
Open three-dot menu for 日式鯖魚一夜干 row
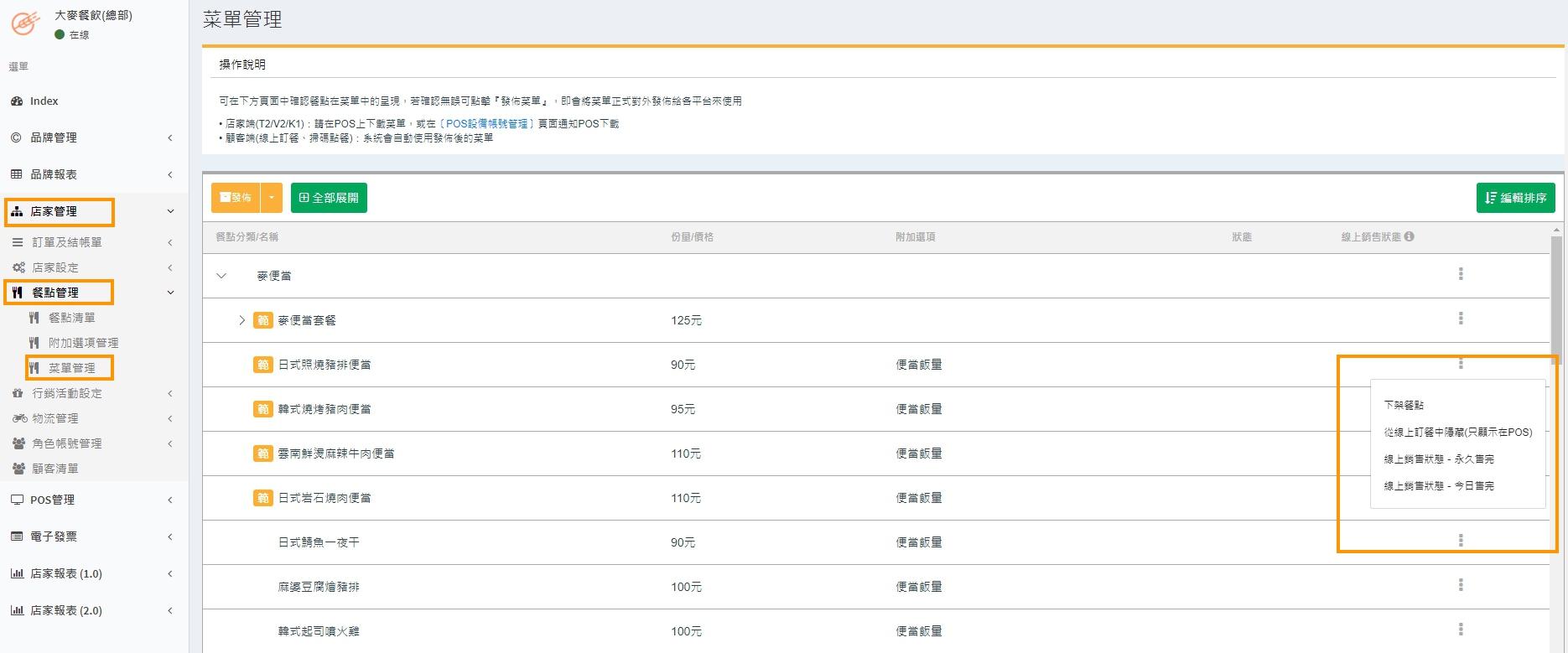pyautogui.click(x=1460, y=541)
